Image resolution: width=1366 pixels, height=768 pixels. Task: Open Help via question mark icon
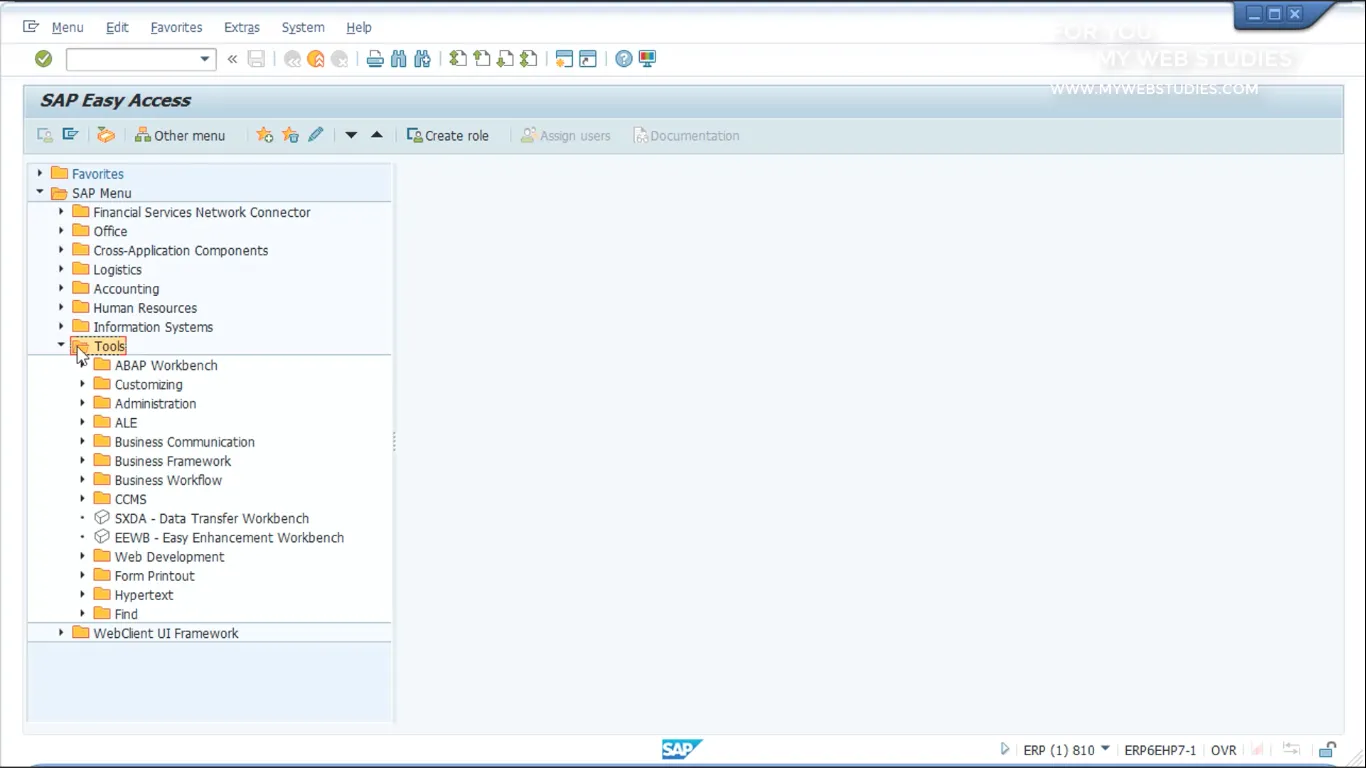624,59
